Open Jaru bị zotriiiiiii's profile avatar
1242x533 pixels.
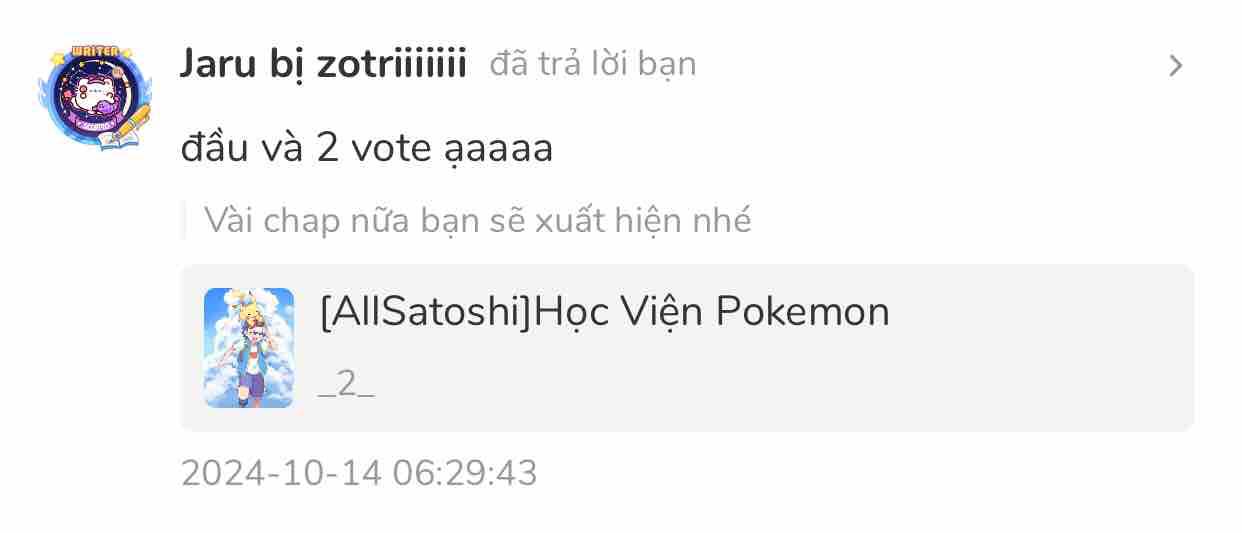click(x=94, y=97)
